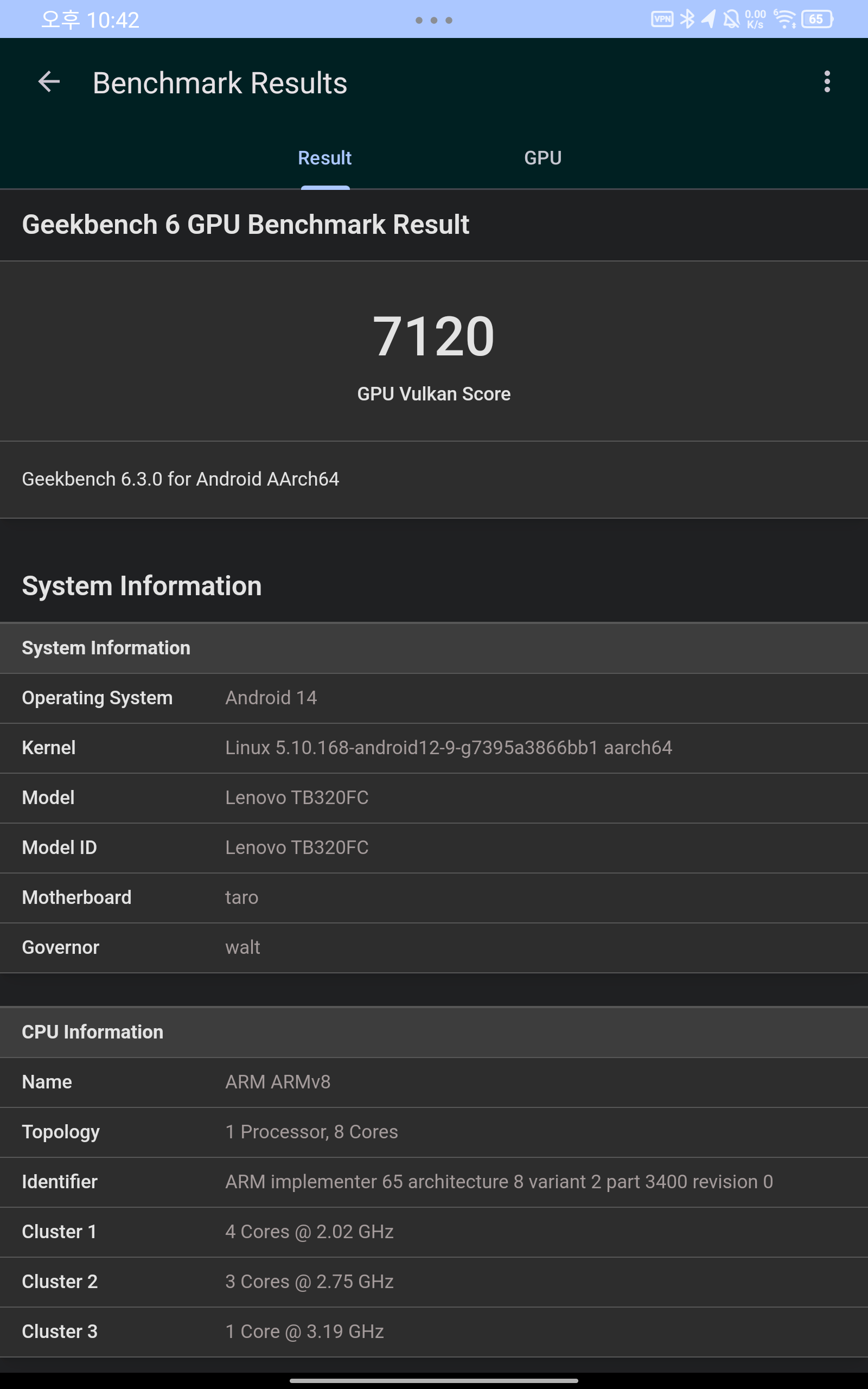
Task: Tap the Topology label
Action: pyautogui.click(x=61, y=1132)
